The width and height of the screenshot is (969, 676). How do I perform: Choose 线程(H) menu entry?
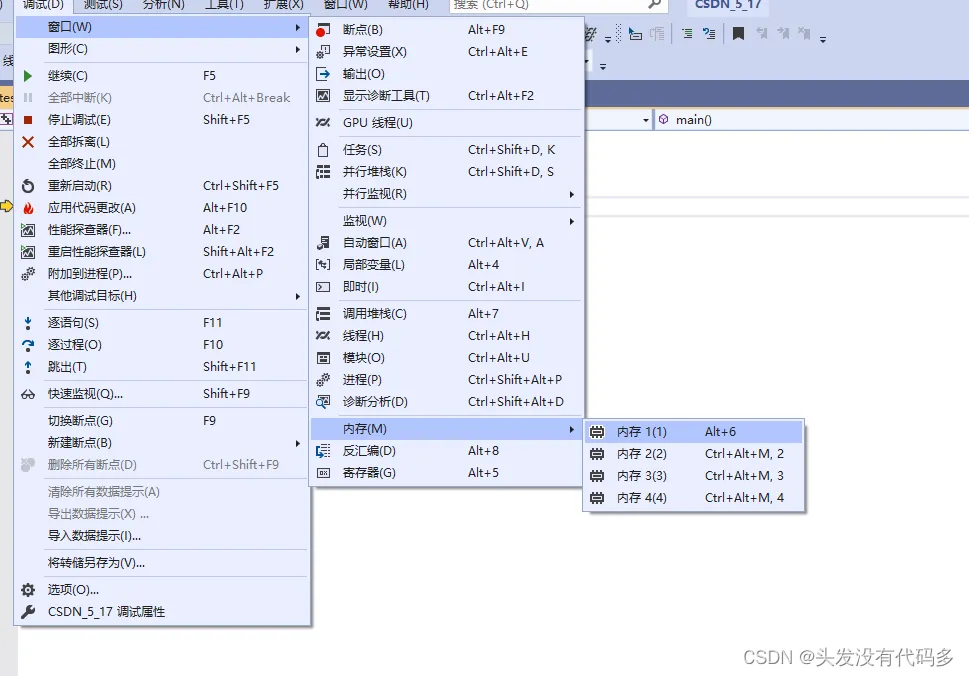tap(446, 336)
